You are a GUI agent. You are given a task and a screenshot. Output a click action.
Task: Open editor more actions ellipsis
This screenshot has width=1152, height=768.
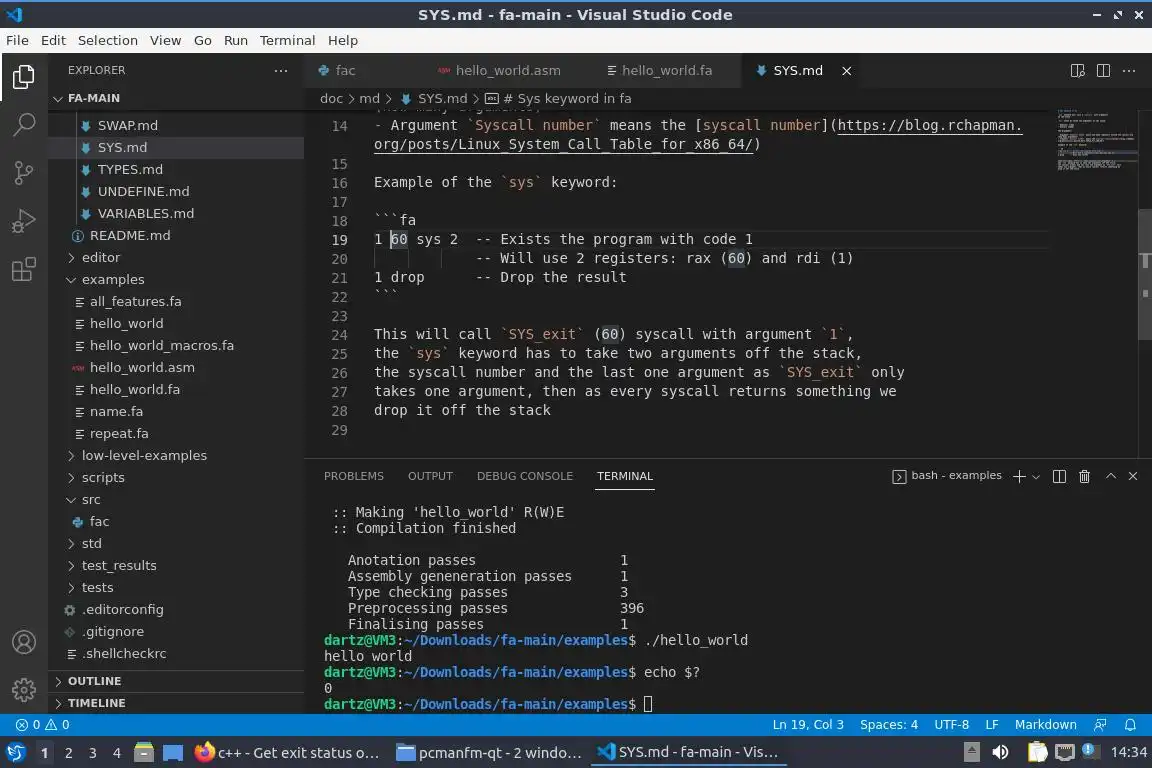tap(1129, 71)
